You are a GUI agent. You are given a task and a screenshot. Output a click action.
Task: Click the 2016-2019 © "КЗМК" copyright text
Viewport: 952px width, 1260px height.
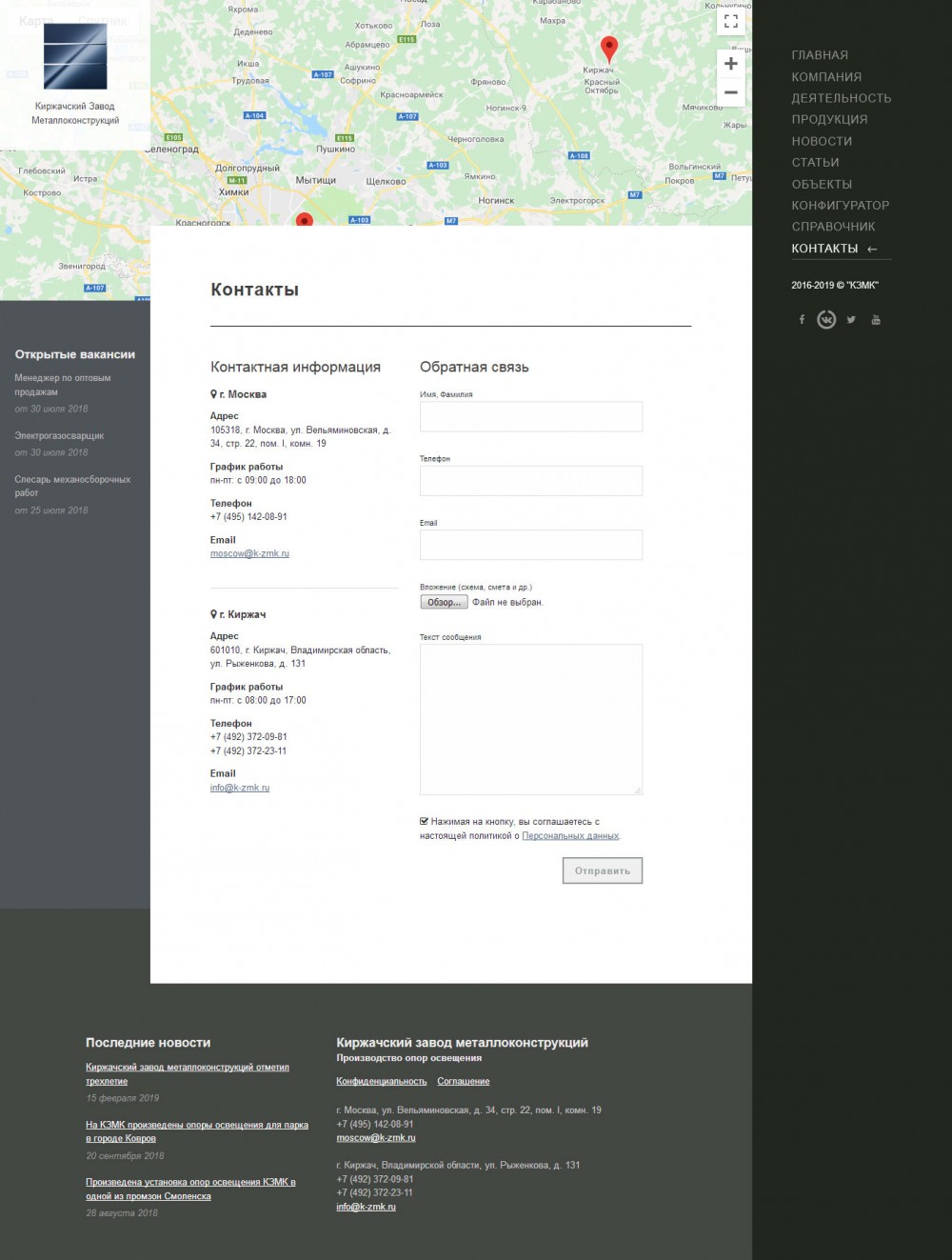coord(835,286)
